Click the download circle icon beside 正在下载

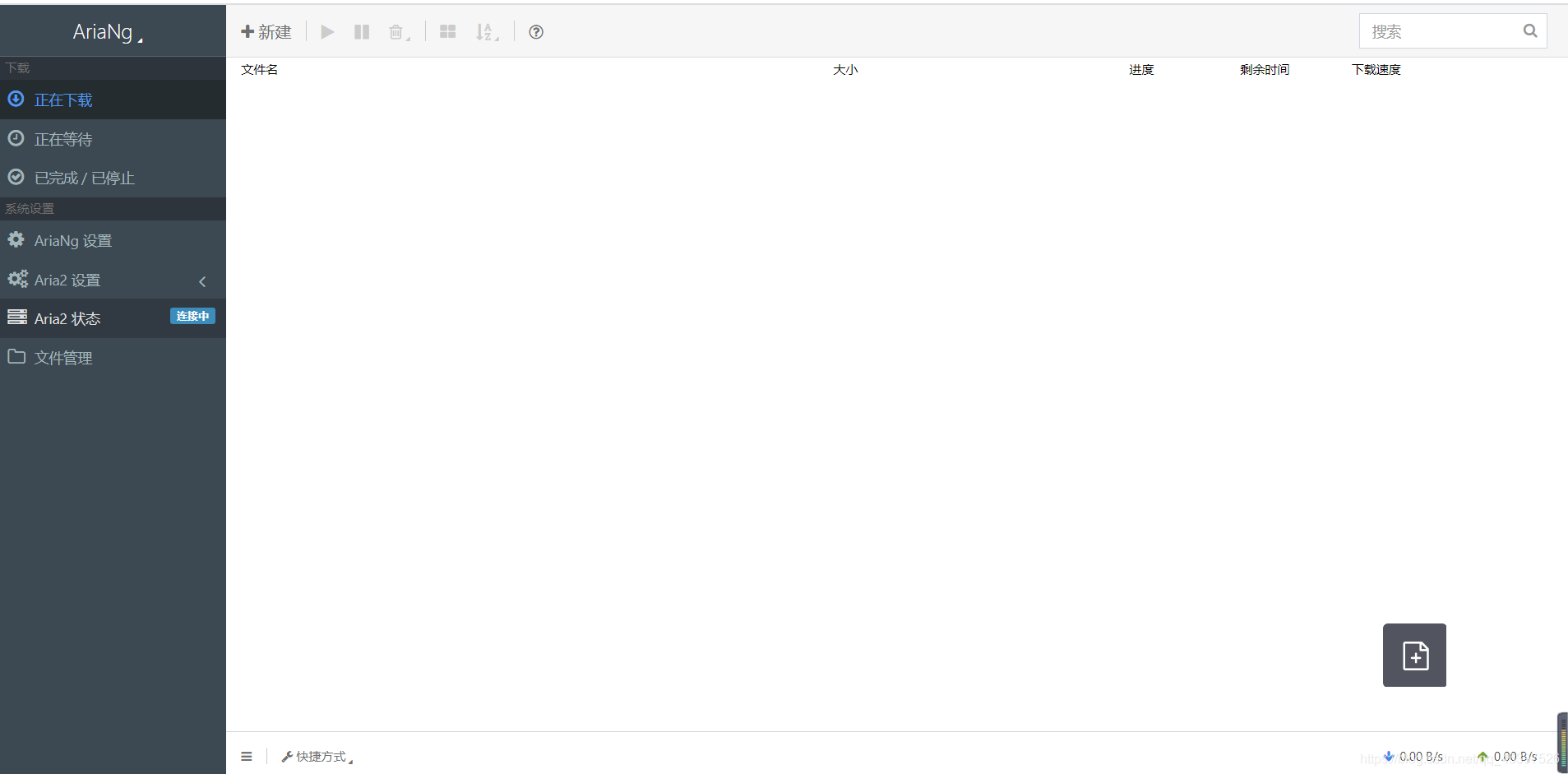[16, 99]
